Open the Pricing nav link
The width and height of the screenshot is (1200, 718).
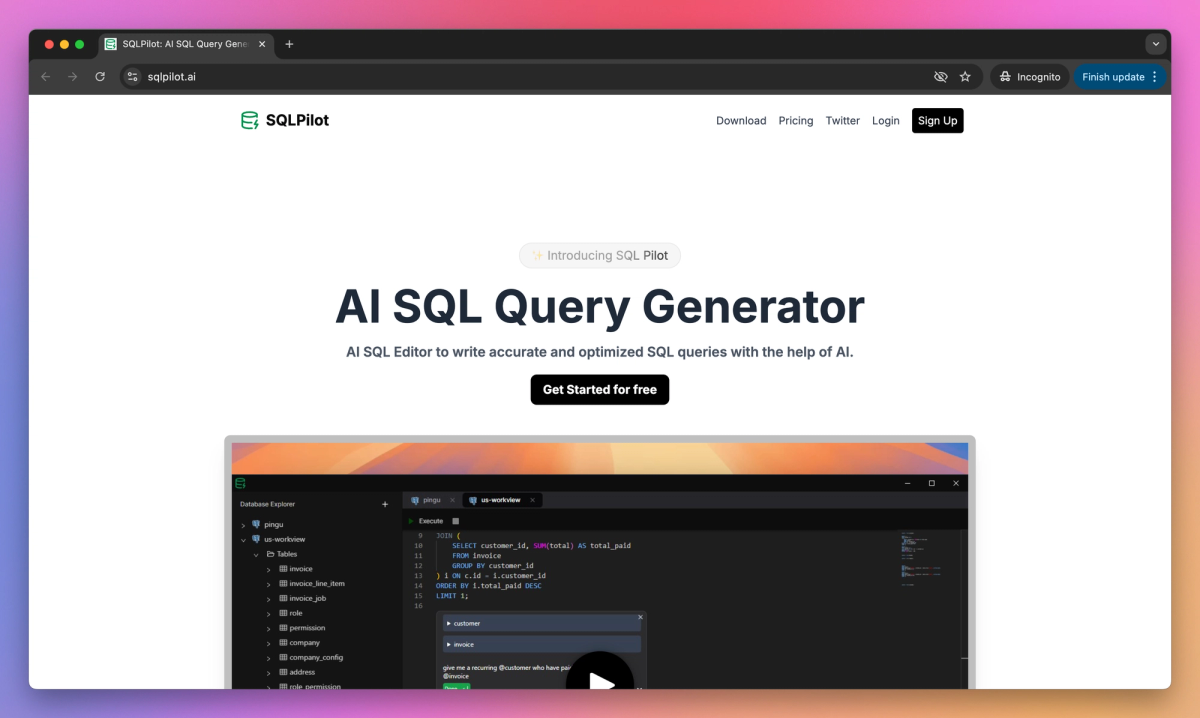(796, 120)
